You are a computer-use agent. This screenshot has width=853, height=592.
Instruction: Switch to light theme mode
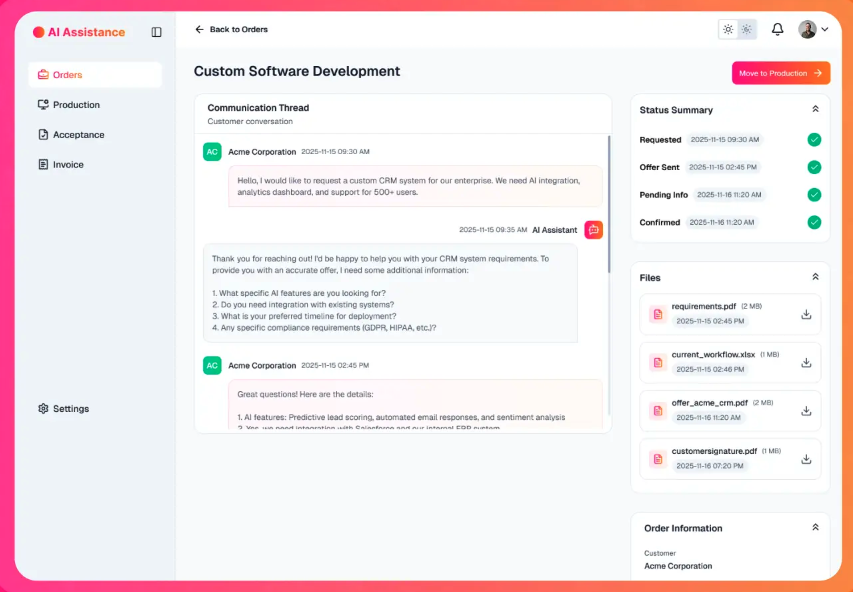point(728,29)
